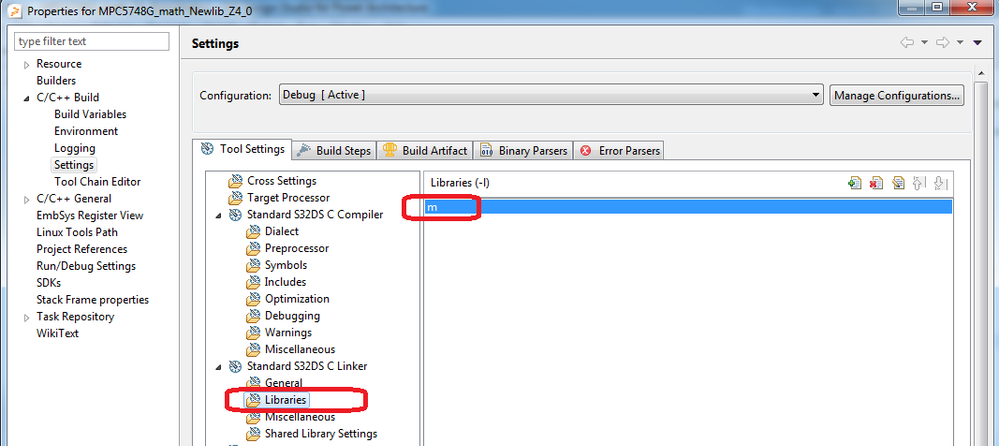Open the Configuration combo box

pos(551,95)
